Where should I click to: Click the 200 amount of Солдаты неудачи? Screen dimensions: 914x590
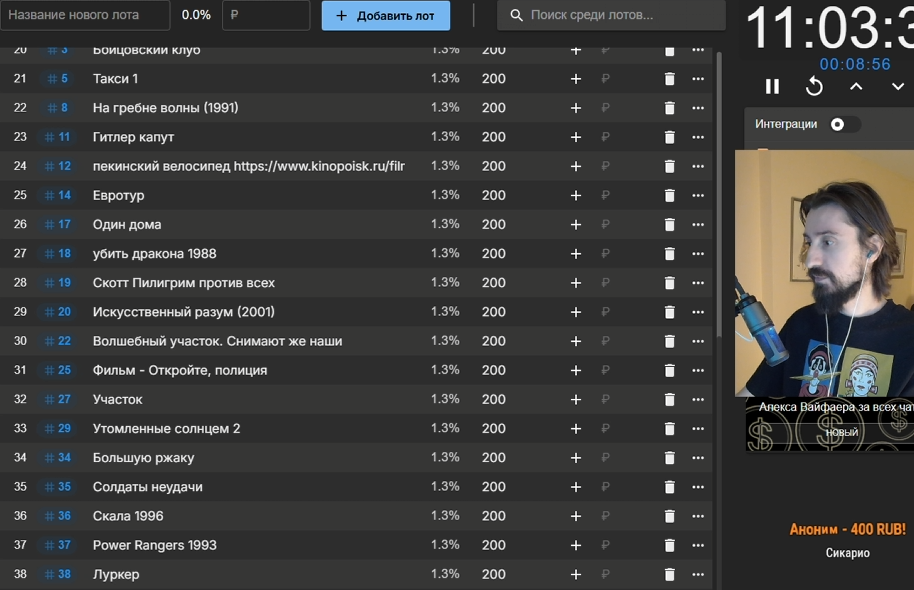pyautogui.click(x=494, y=487)
